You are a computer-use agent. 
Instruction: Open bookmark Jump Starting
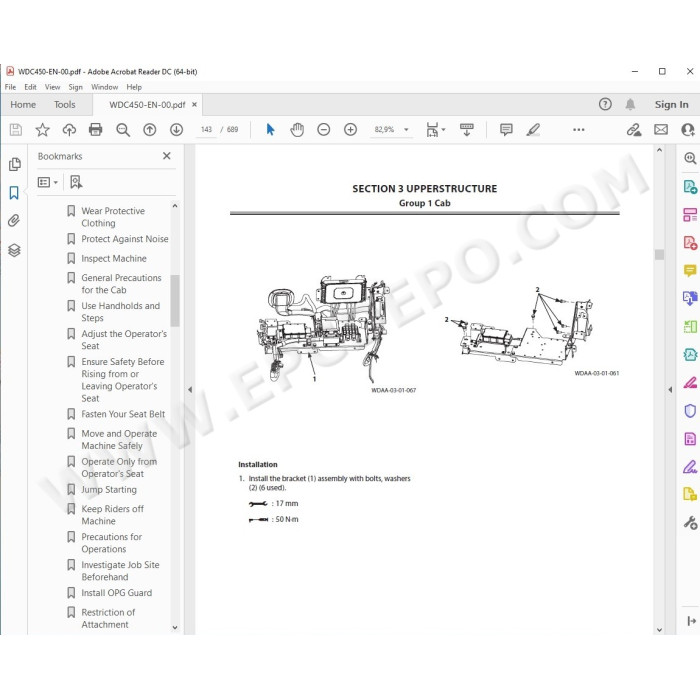109,490
